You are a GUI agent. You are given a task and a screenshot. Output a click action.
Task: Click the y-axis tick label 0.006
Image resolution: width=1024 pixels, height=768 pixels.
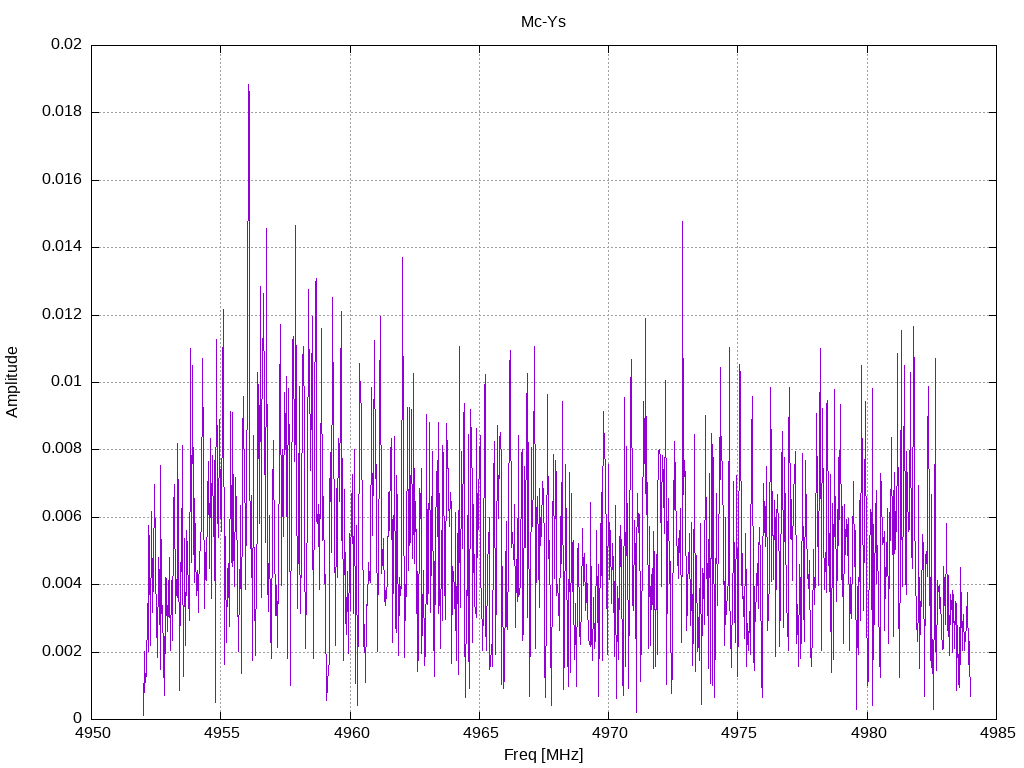pos(62,517)
